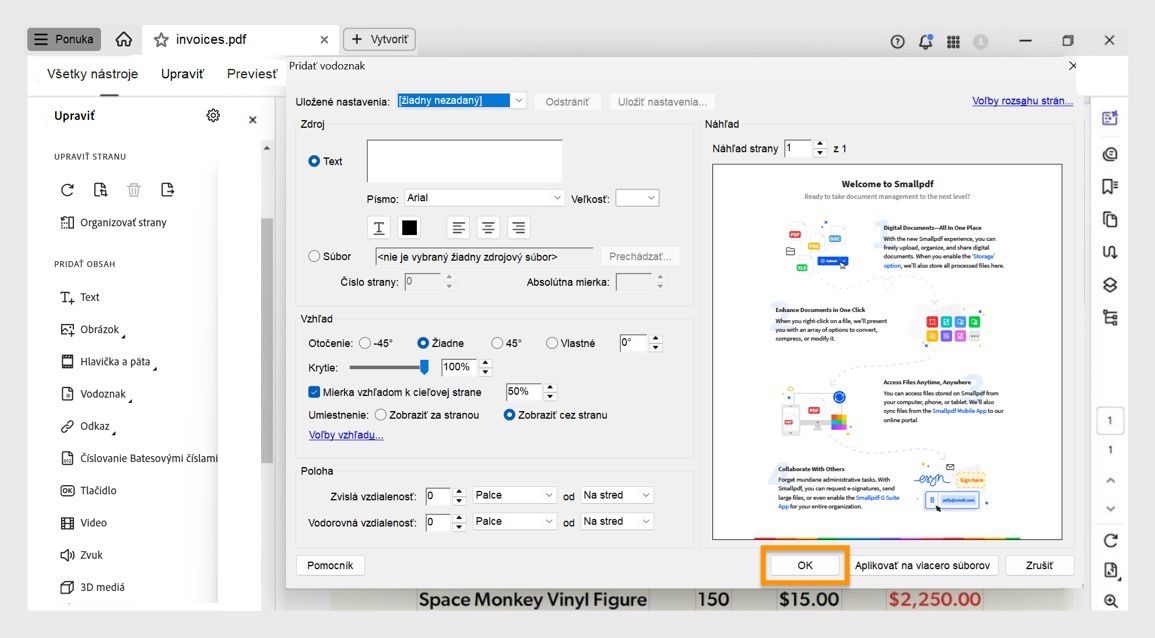The height and width of the screenshot is (638, 1155).
Task: Open Veľkosť font size dropdown
Action: tap(637, 198)
